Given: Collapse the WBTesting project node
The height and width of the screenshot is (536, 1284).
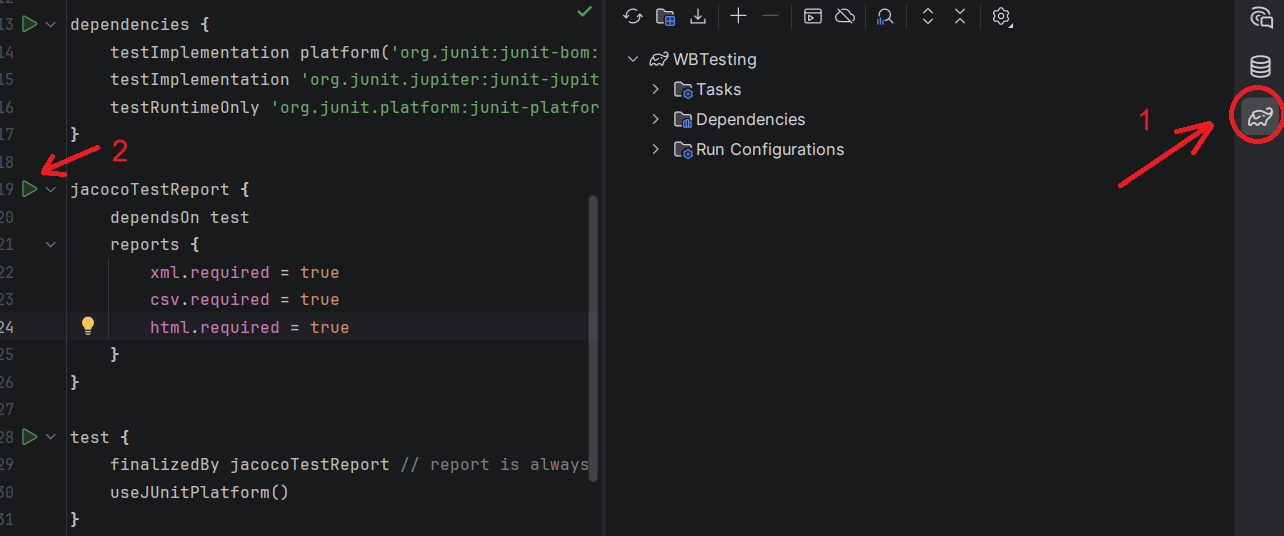Looking at the screenshot, I should click(632, 60).
